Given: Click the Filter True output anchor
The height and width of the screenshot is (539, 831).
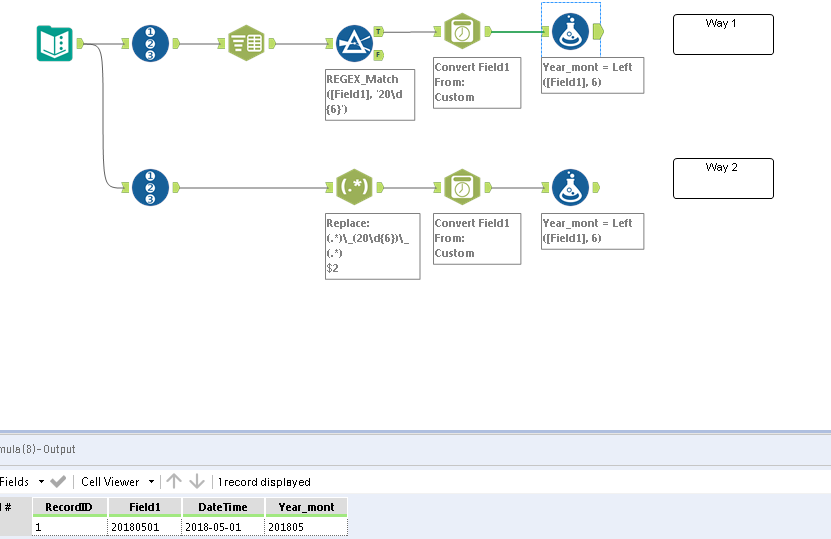Looking at the screenshot, I should pyautogui.click(x=378, y=31).
